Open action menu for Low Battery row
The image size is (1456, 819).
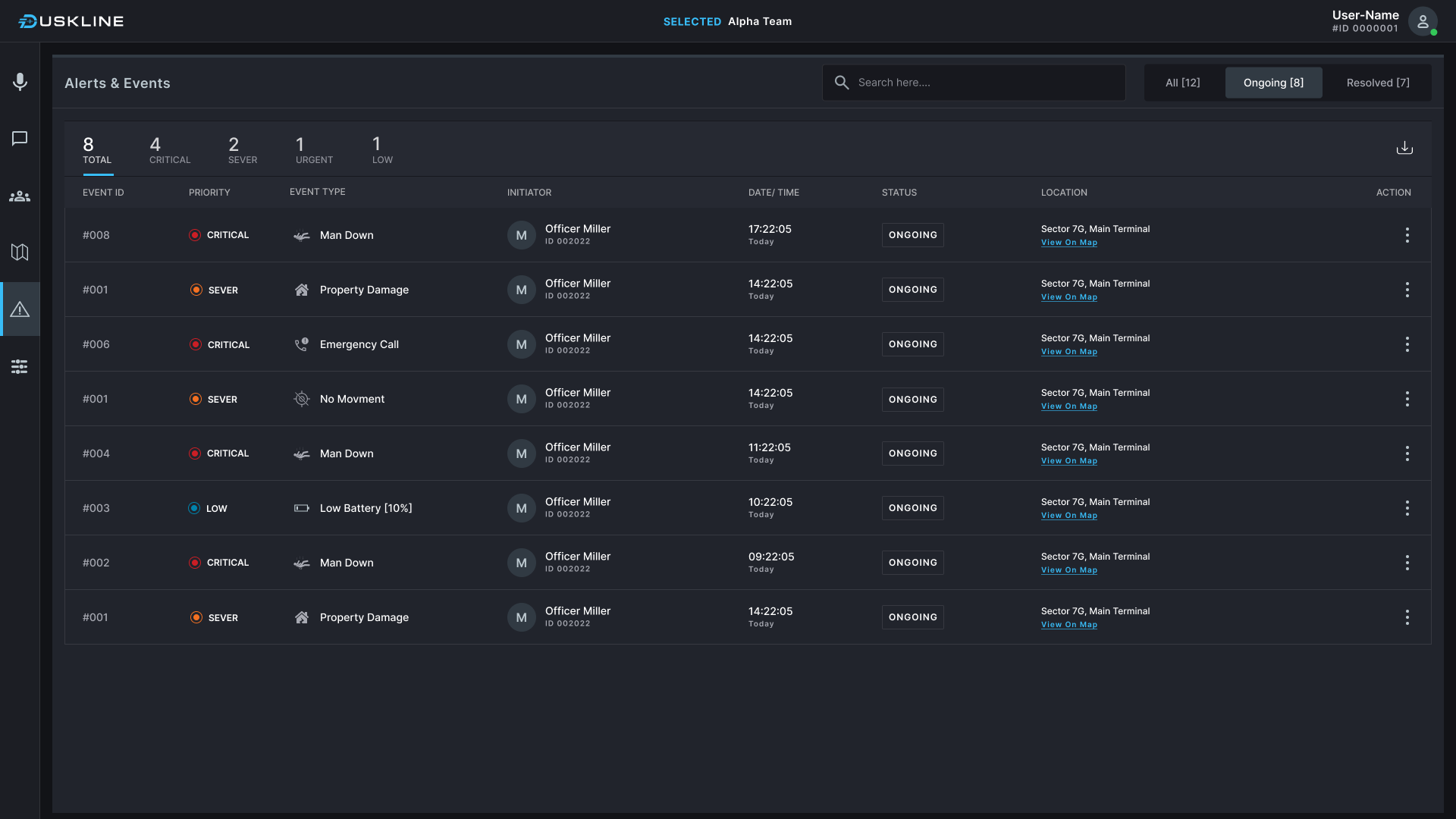[x=1407, y=508]
